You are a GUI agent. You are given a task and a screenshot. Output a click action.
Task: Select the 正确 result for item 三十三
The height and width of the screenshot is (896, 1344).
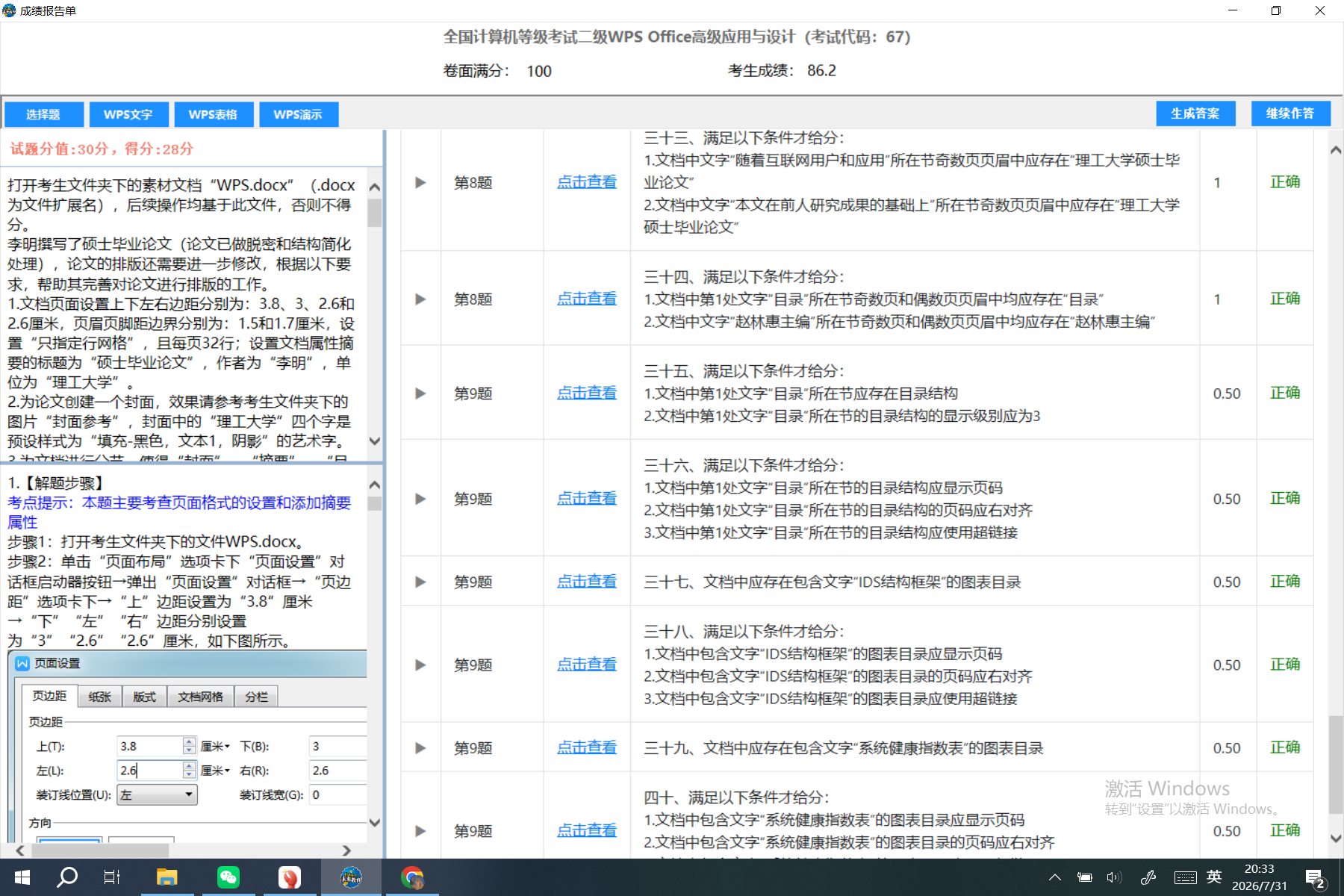(x=1285, y=182)
